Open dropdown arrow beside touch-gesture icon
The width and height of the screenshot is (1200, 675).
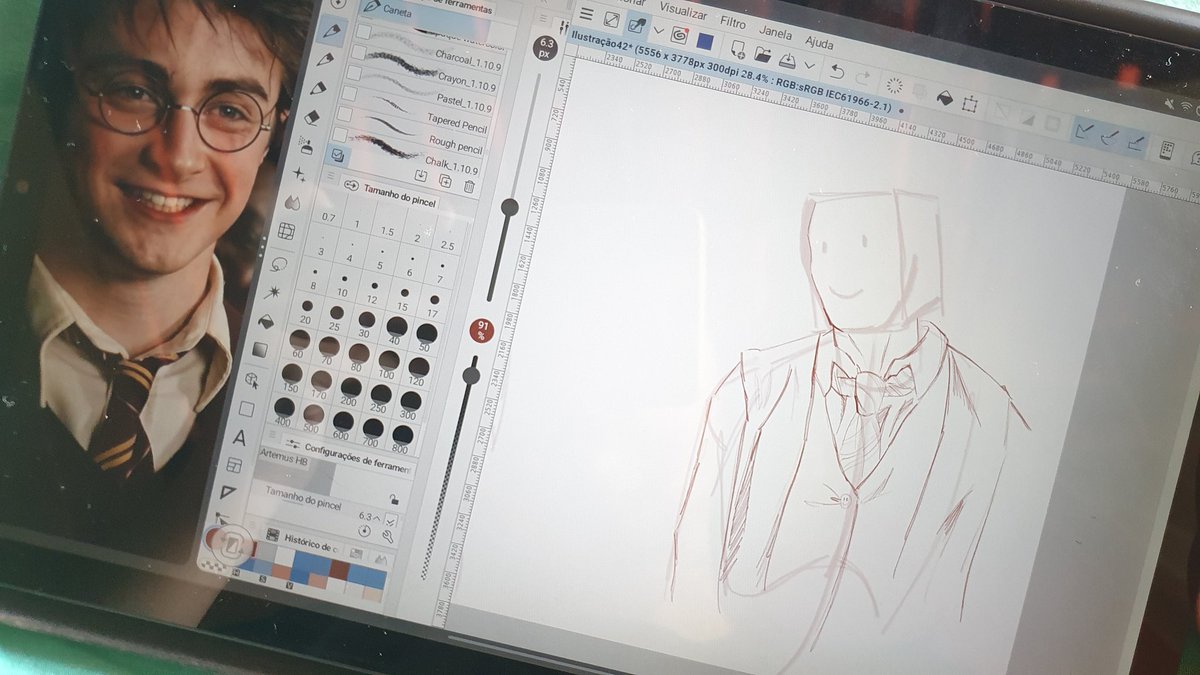[657, 30]
